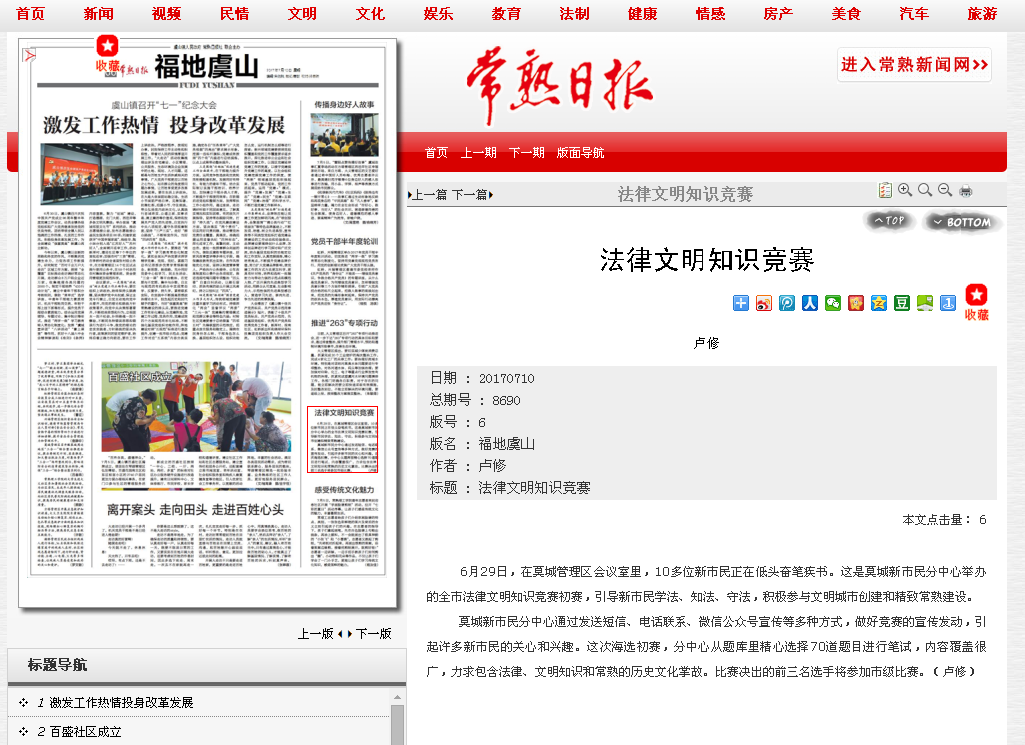The width and height of the screenshot is (1025, 745).
Task: Open the 汽车 top menu item
Action: tap(915, 14)
